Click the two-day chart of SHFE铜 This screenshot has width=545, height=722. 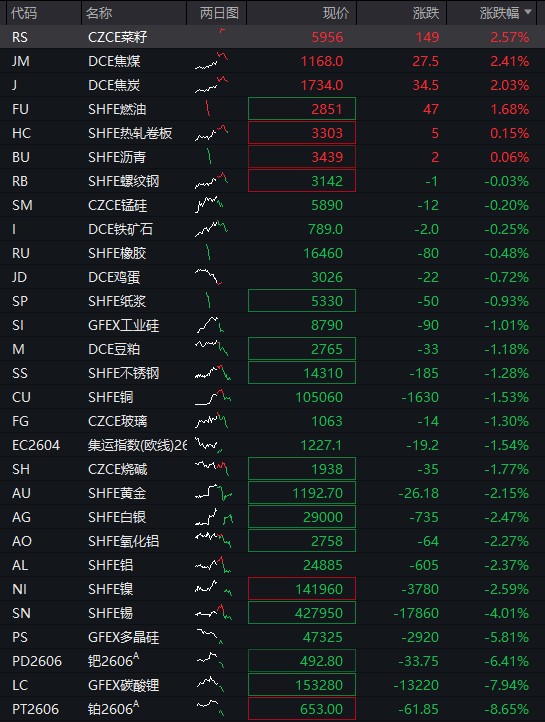[213, 397]
